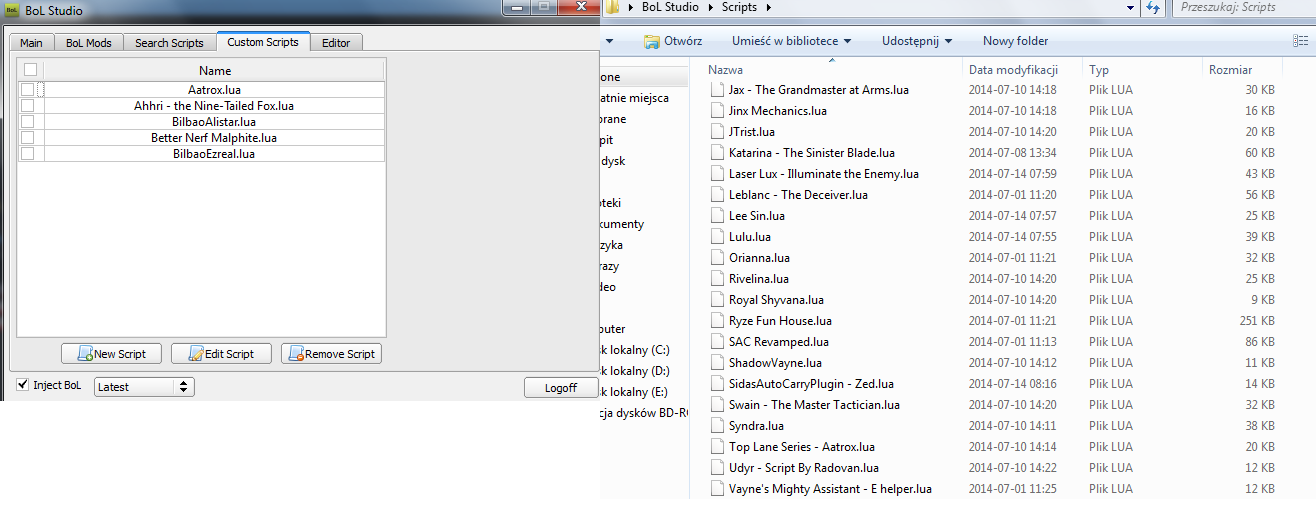Check the Aatrox.lua checkbox
The width and height of the screenshot is (1316, 506).
coord(27,89)
